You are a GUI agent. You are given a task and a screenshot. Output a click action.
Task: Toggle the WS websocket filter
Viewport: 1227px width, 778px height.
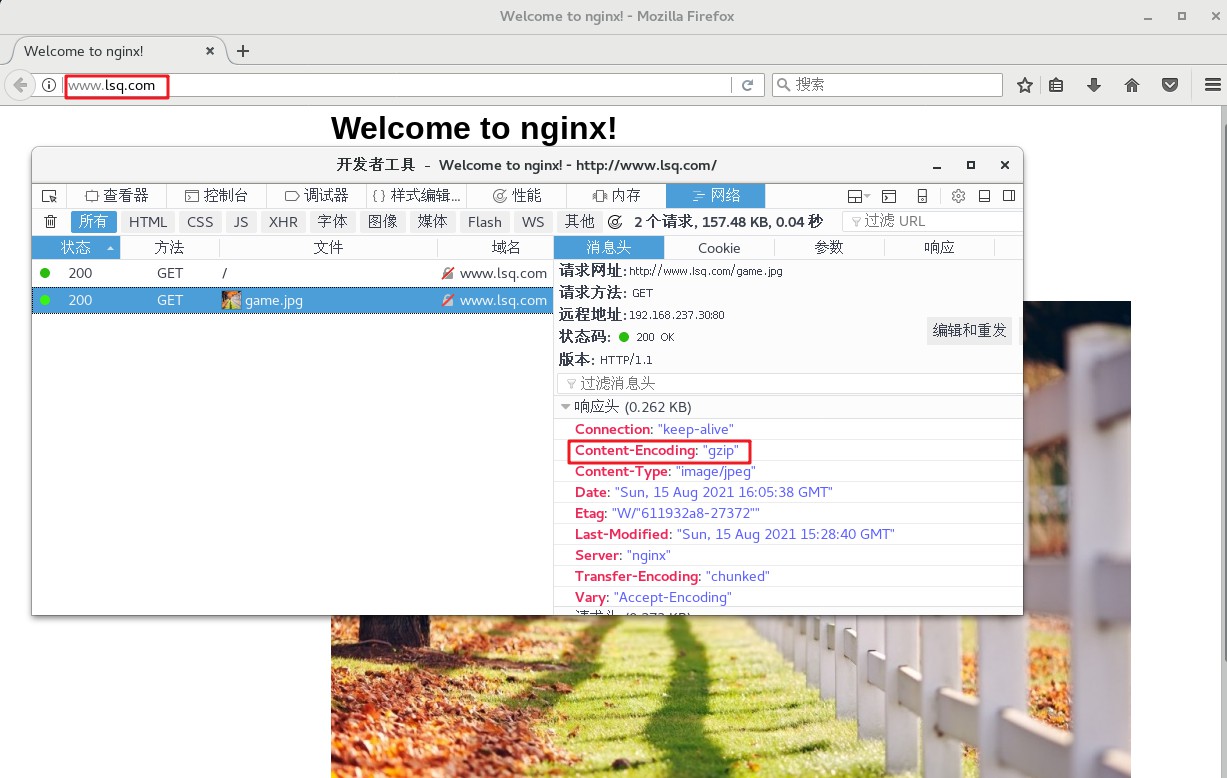pos(533,222)
